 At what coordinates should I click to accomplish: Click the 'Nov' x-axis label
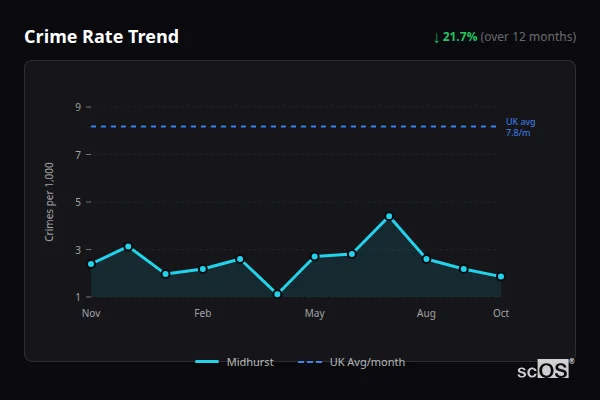click(91, 313)
